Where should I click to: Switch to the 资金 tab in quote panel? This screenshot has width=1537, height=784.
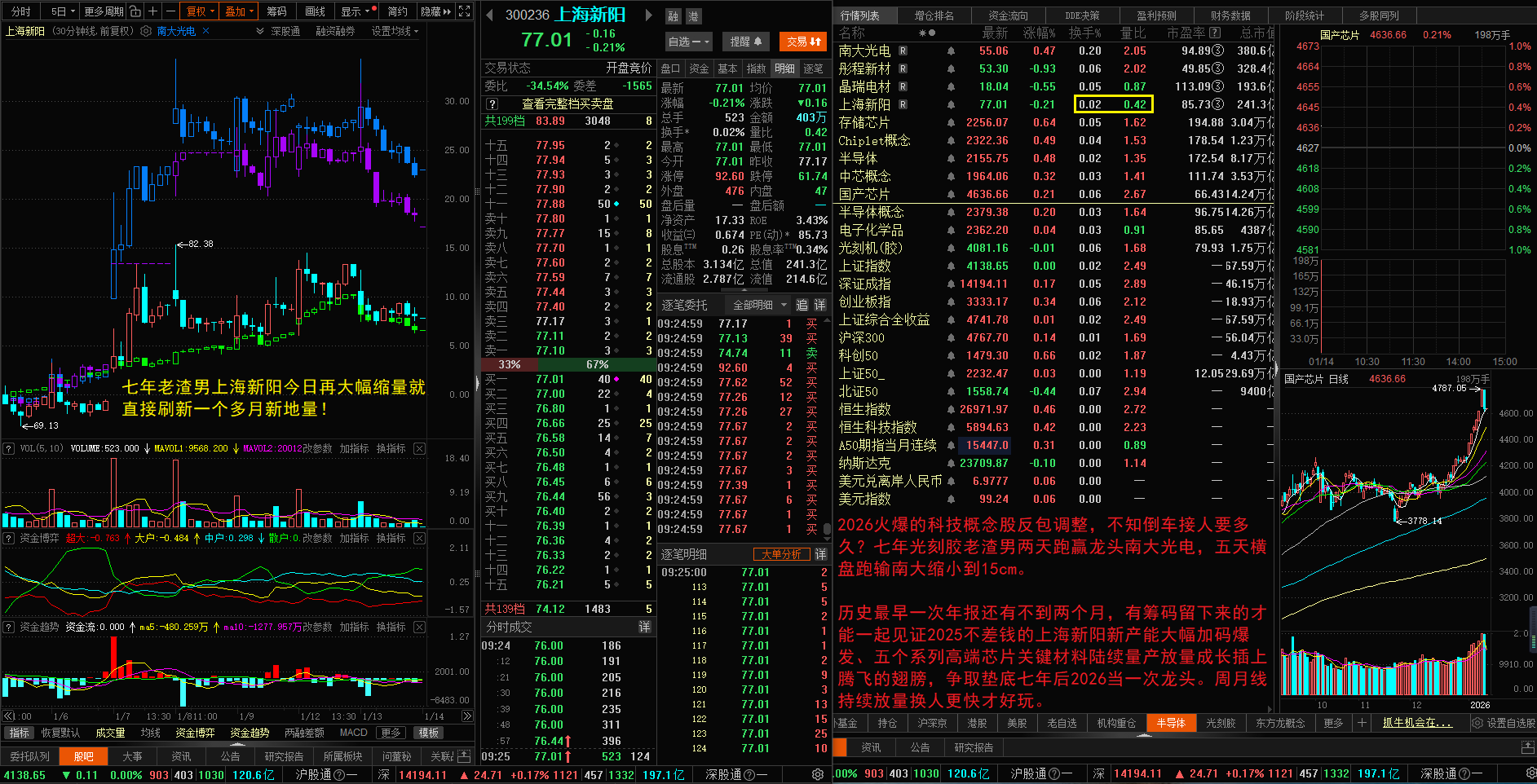[x=699, y=68]
